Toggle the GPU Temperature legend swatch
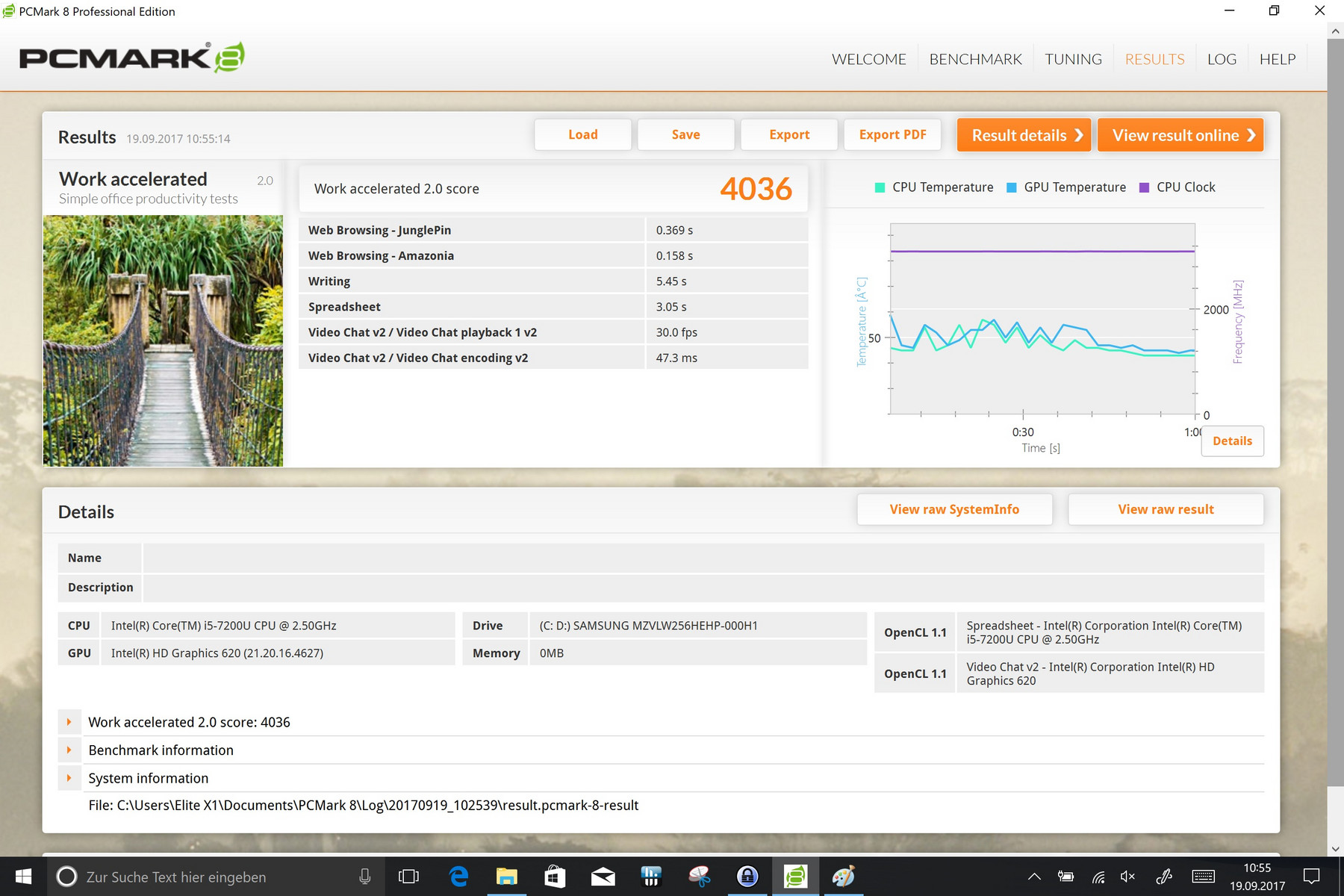Image resolution: width=1344 pixels, height=896 pixels. 1012,187
